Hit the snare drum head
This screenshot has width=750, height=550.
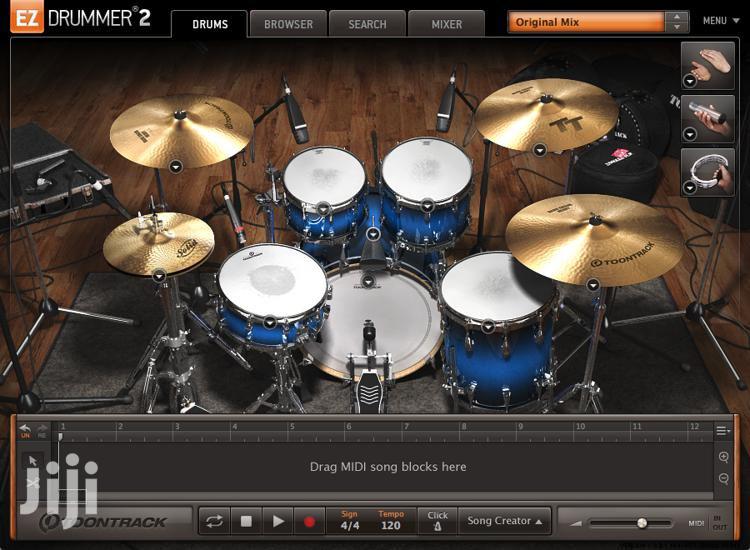pos(273,280)
